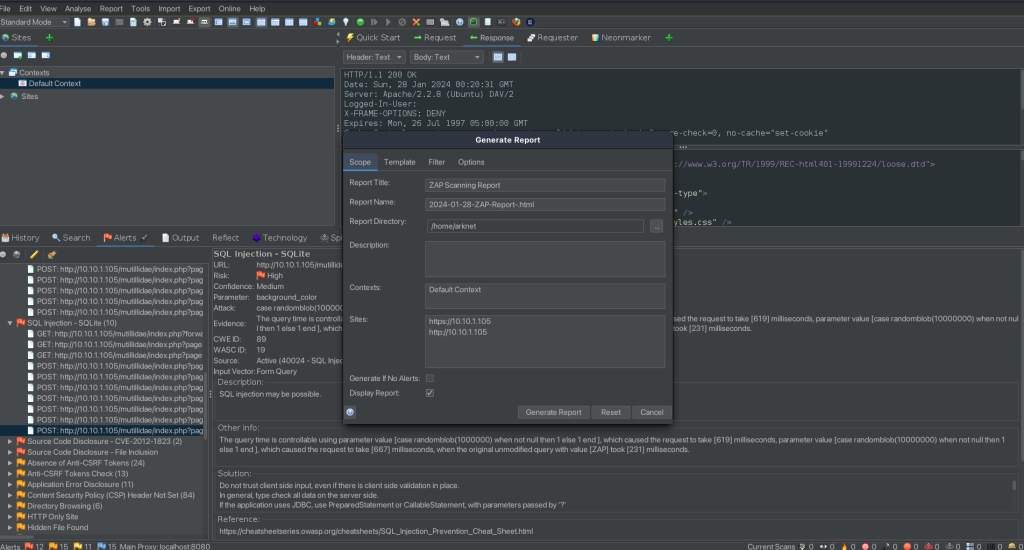Image resolution: width=1024 pixels, height=550 pixels.
Task: Enable the Generate If No Alerts checkbox
Action: pos(430,378)
